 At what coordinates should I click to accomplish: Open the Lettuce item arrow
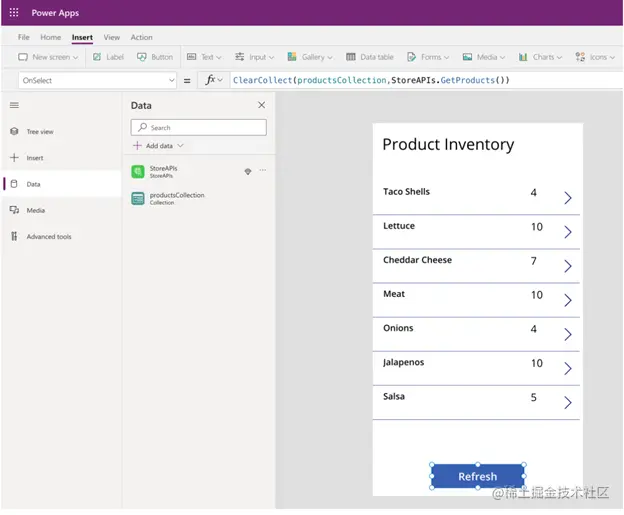click(568, 232)
